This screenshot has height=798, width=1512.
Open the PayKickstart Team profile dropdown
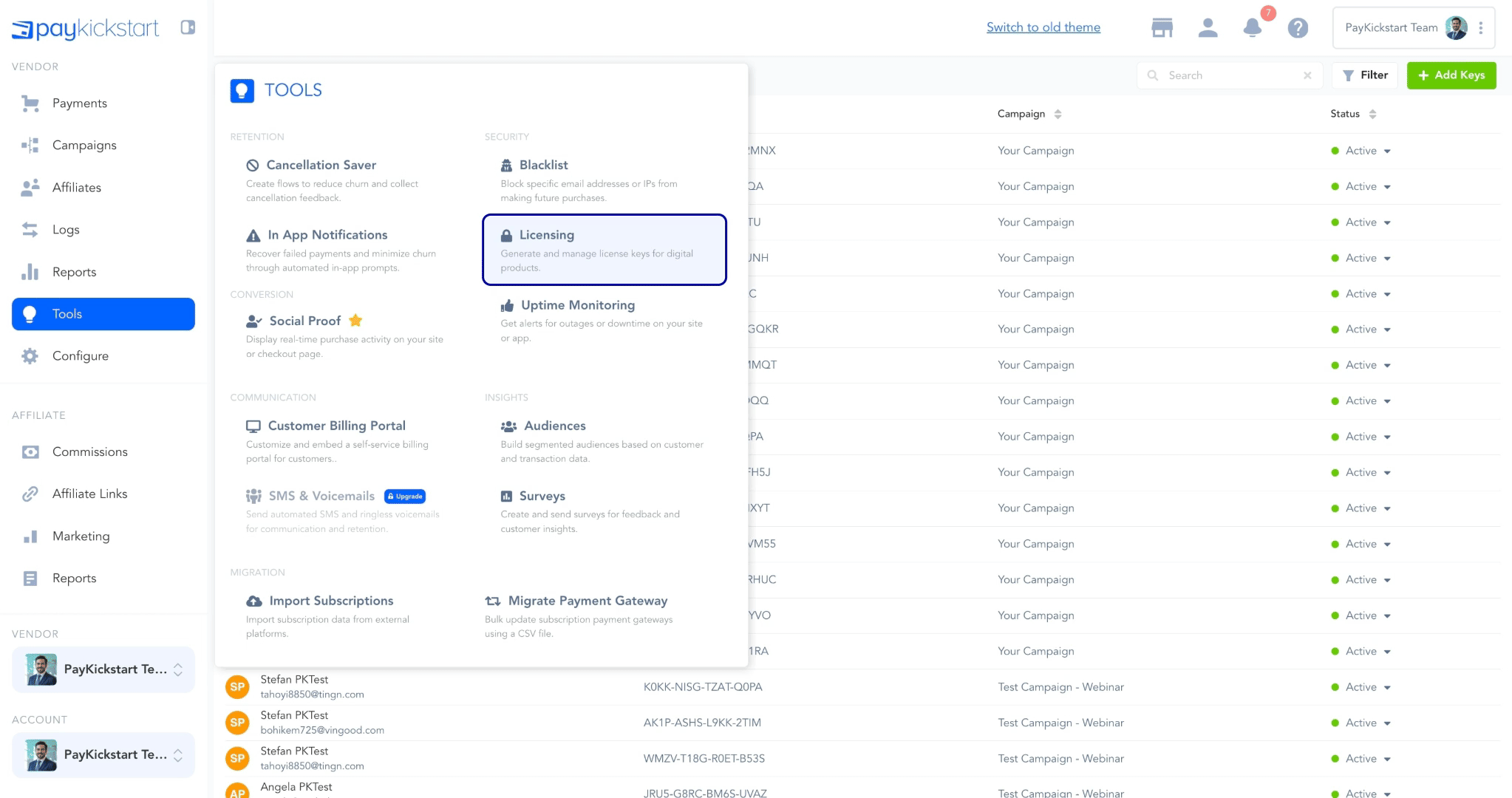(1414, 28)
